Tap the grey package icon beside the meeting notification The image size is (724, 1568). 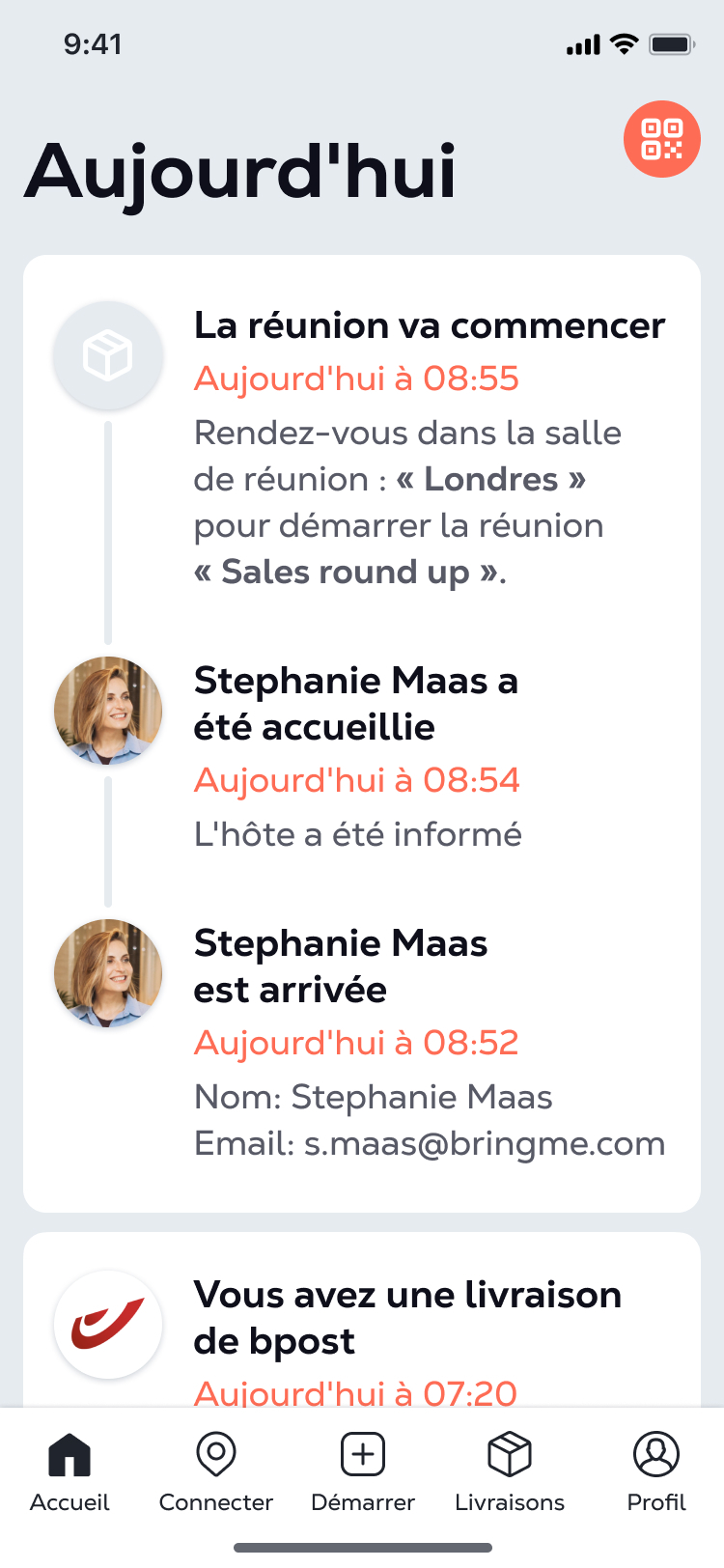(x=108, y=355)
